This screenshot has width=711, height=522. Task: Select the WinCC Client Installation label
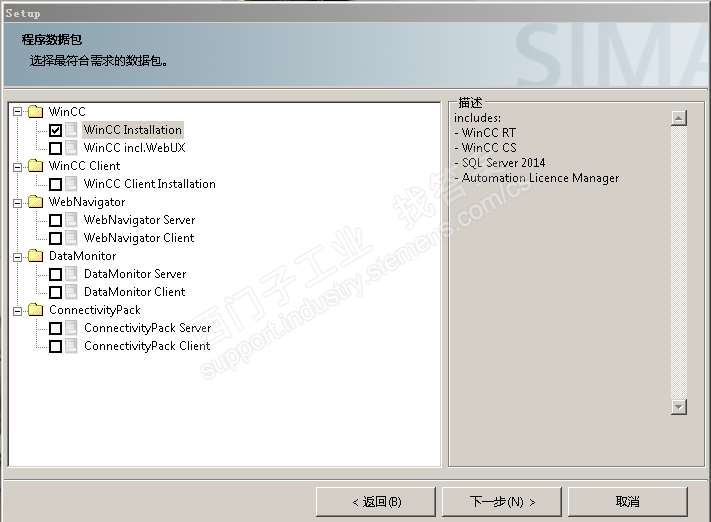(x=150, y=184)
